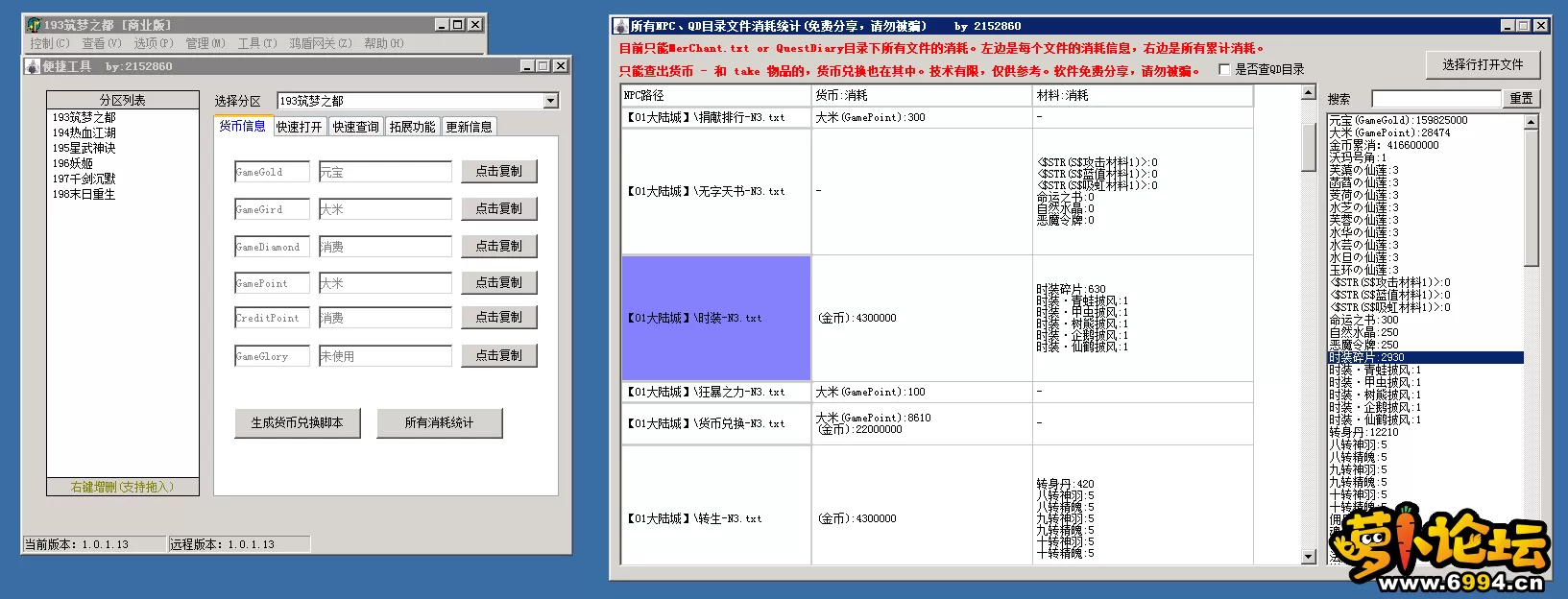Select 194热血江湖 in the 分区列表 list
Image resolution: width=1568 pixels, height=599 pixels.
(x=123, y=132)
